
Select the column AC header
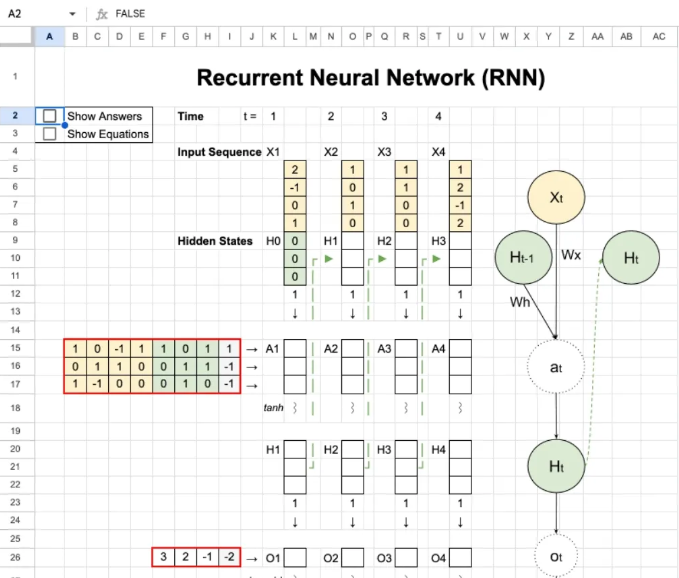[x=658, y=37]
